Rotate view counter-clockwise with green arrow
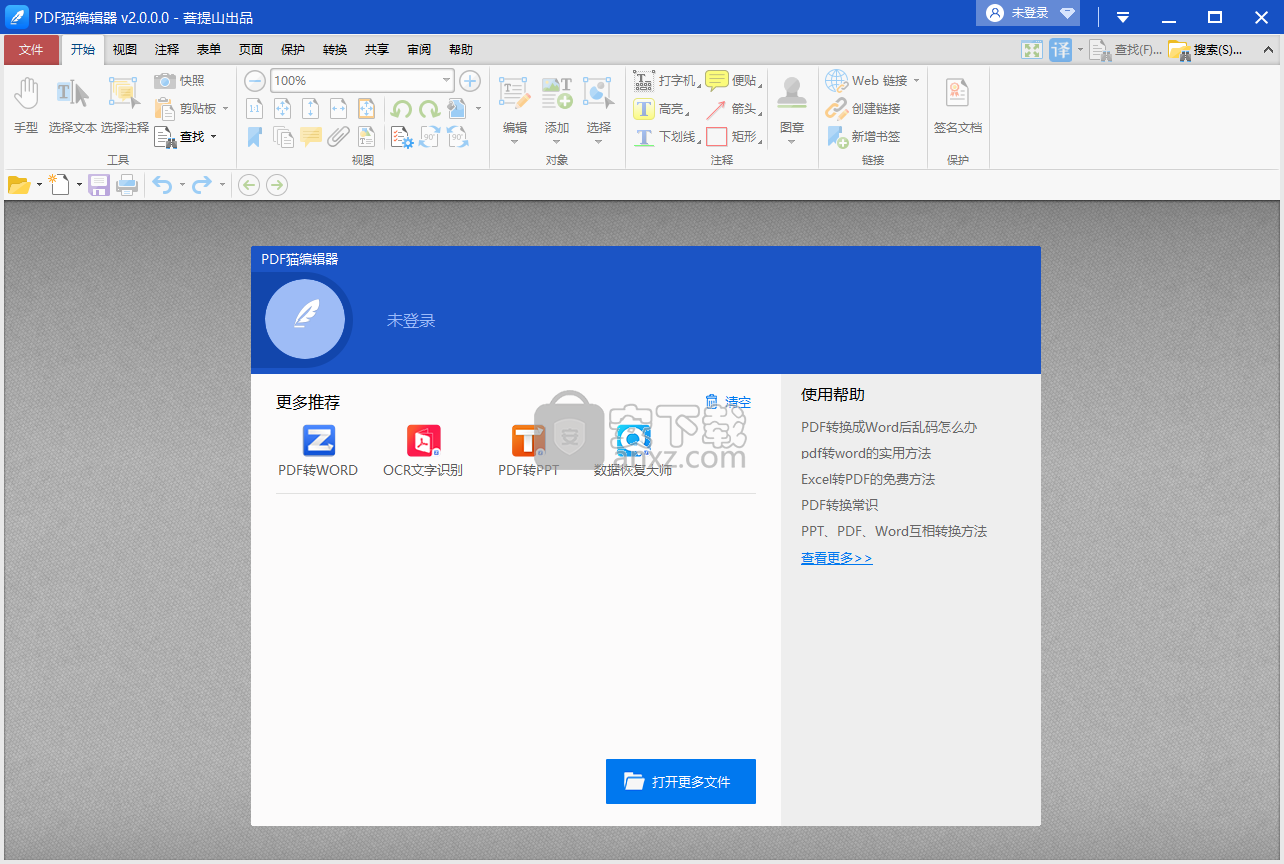Image resolution: width=1284 pixels, height=864 pixels. (x=401, y=109)
